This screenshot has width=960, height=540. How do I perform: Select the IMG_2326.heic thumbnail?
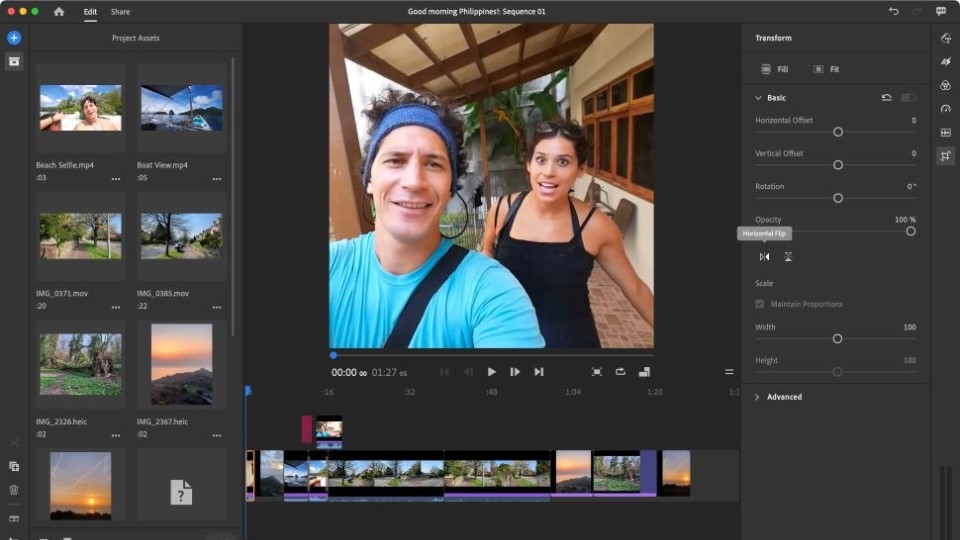coord(80,364)
